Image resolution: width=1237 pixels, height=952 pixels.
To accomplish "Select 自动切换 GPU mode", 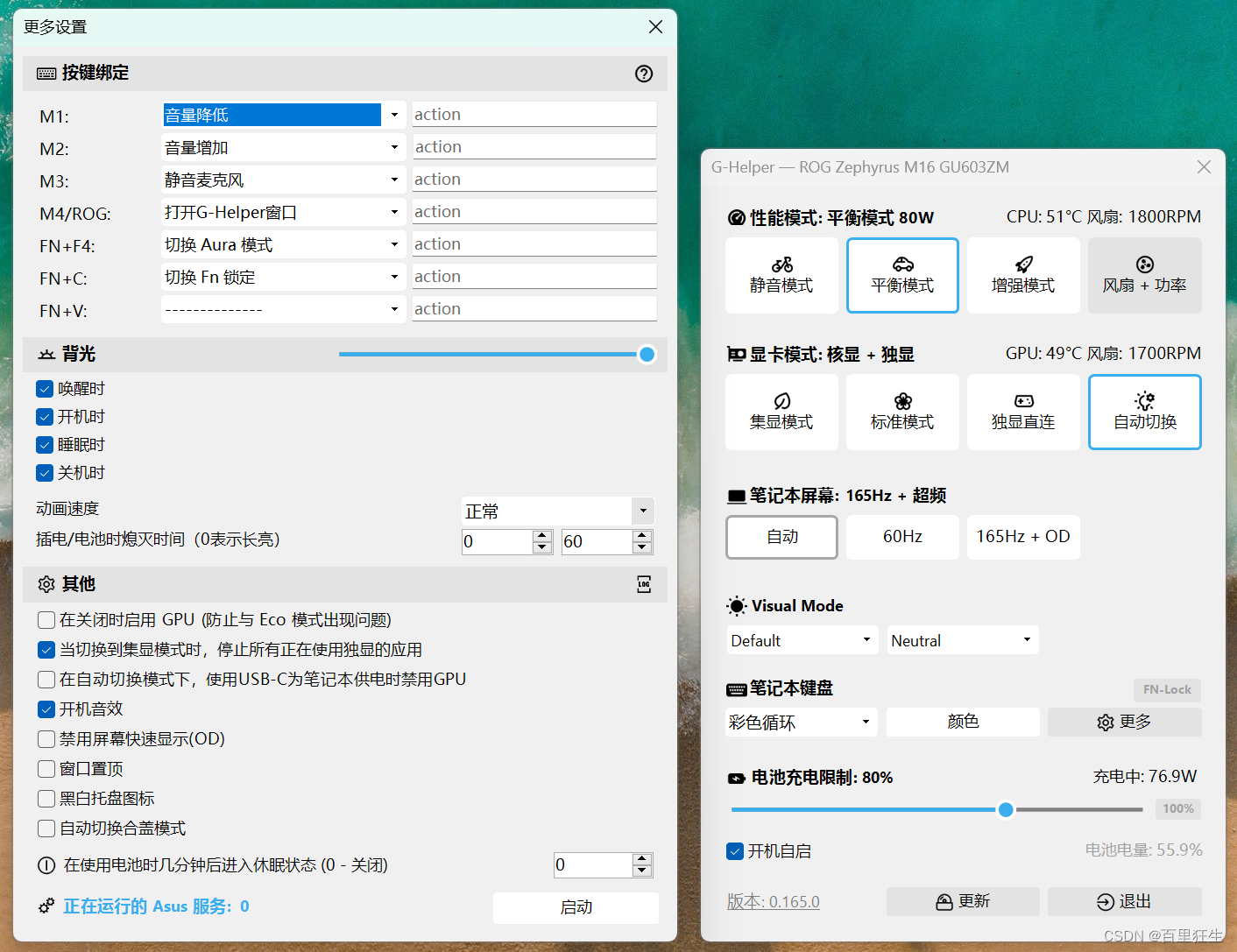I will point(1144,412).
